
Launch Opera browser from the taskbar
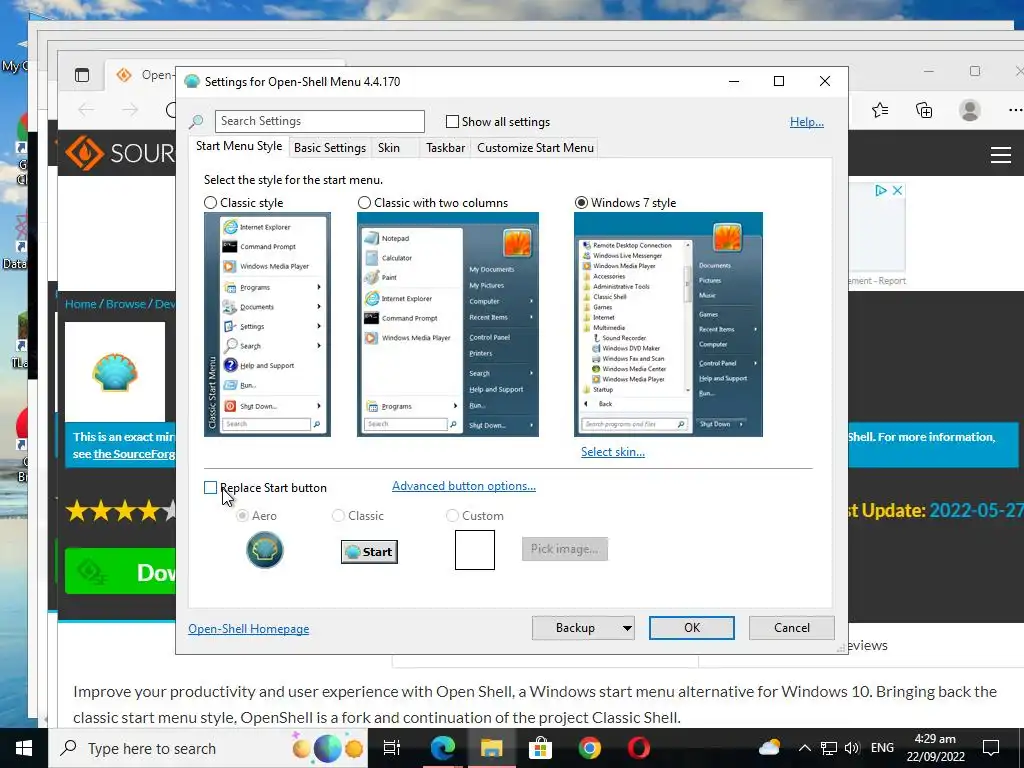638,748
